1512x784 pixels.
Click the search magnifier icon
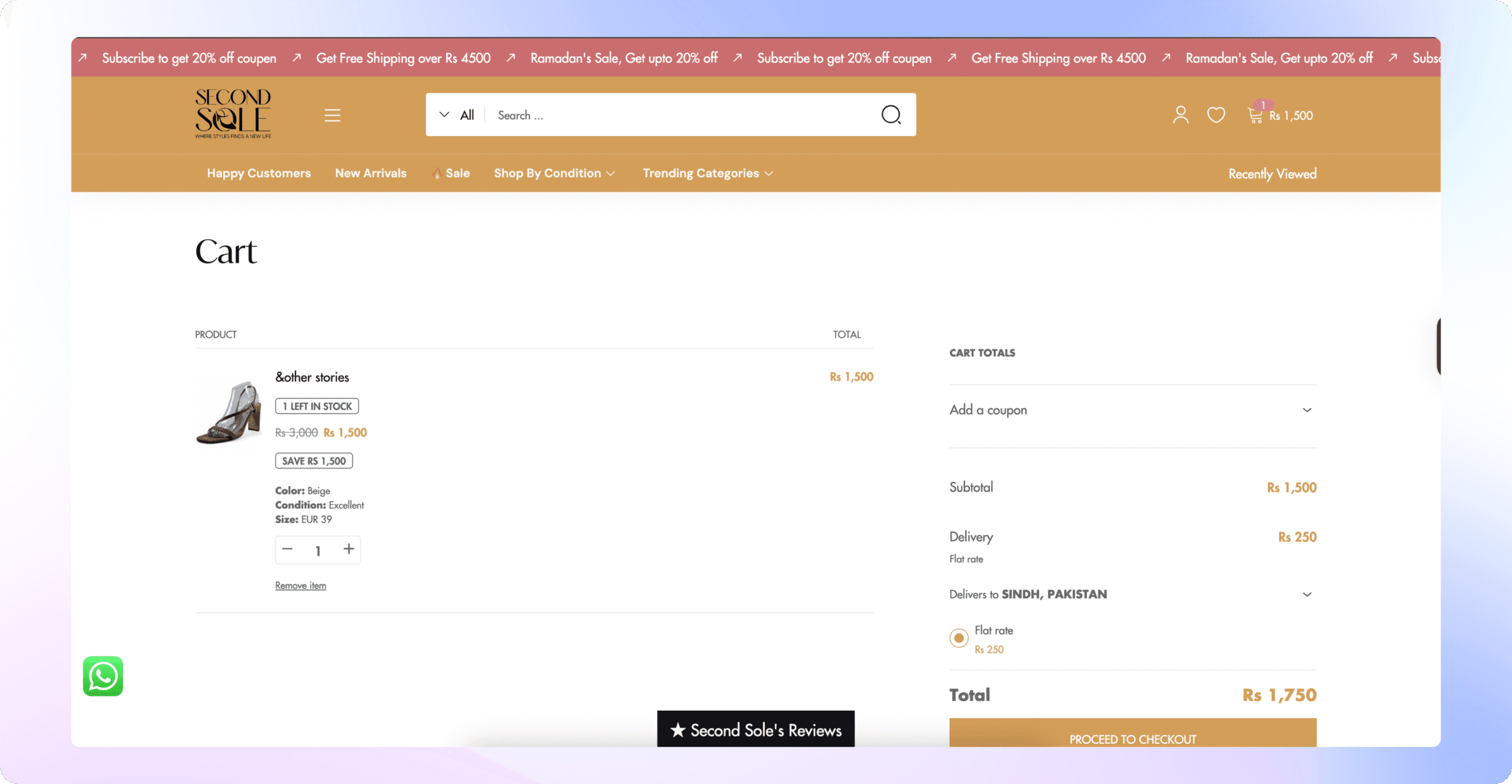click(x=891, y=115)
